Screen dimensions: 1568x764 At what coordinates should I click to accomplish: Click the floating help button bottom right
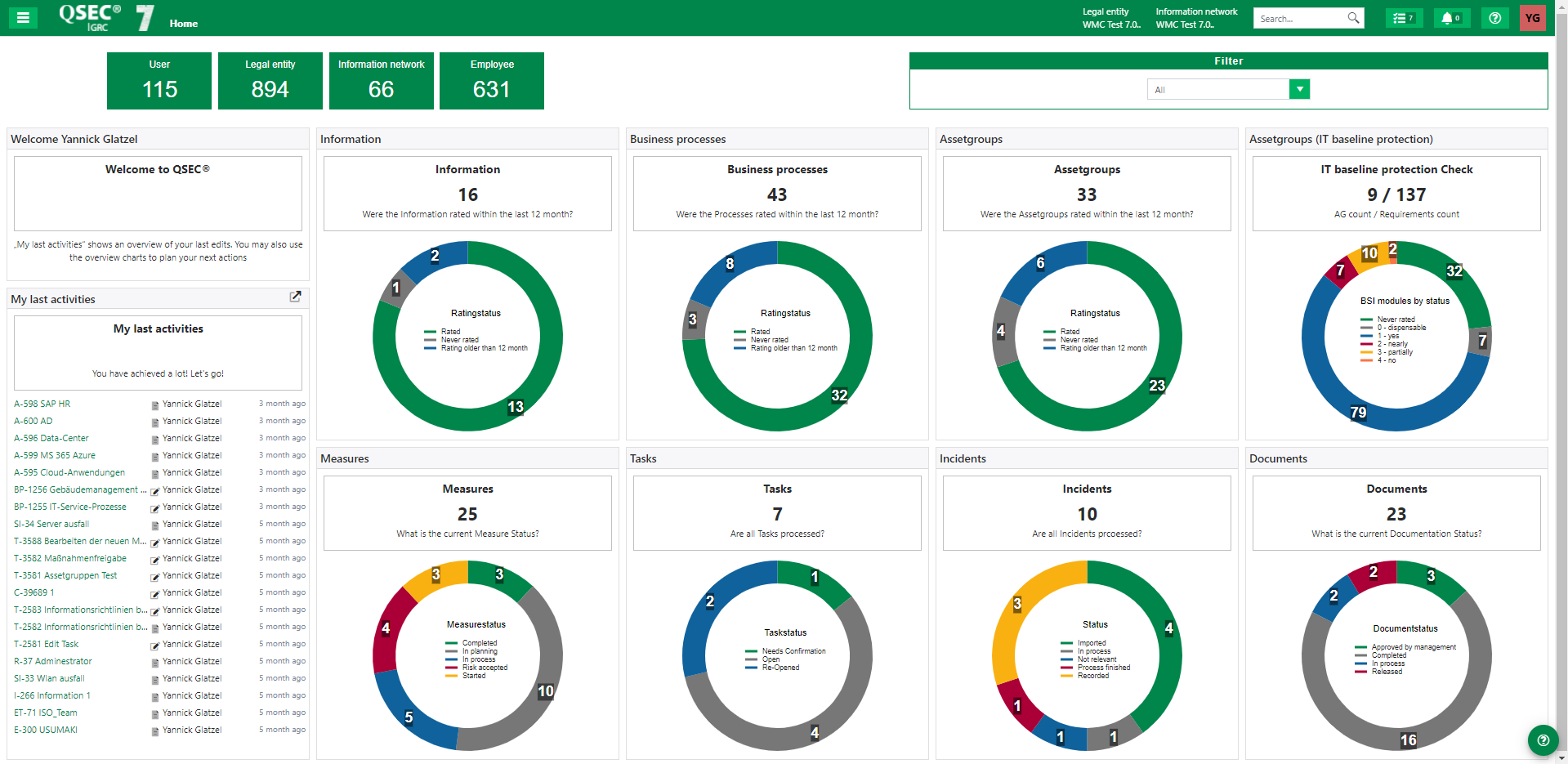1543,740
